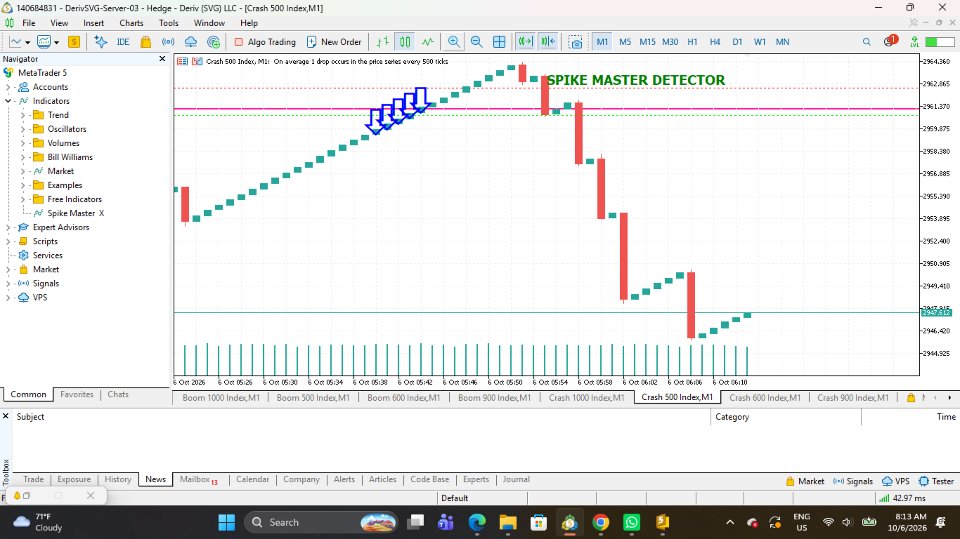Open the chart type dropdown arrow
The height and width of the screenshot is (539, 960).
pos(28,43)
